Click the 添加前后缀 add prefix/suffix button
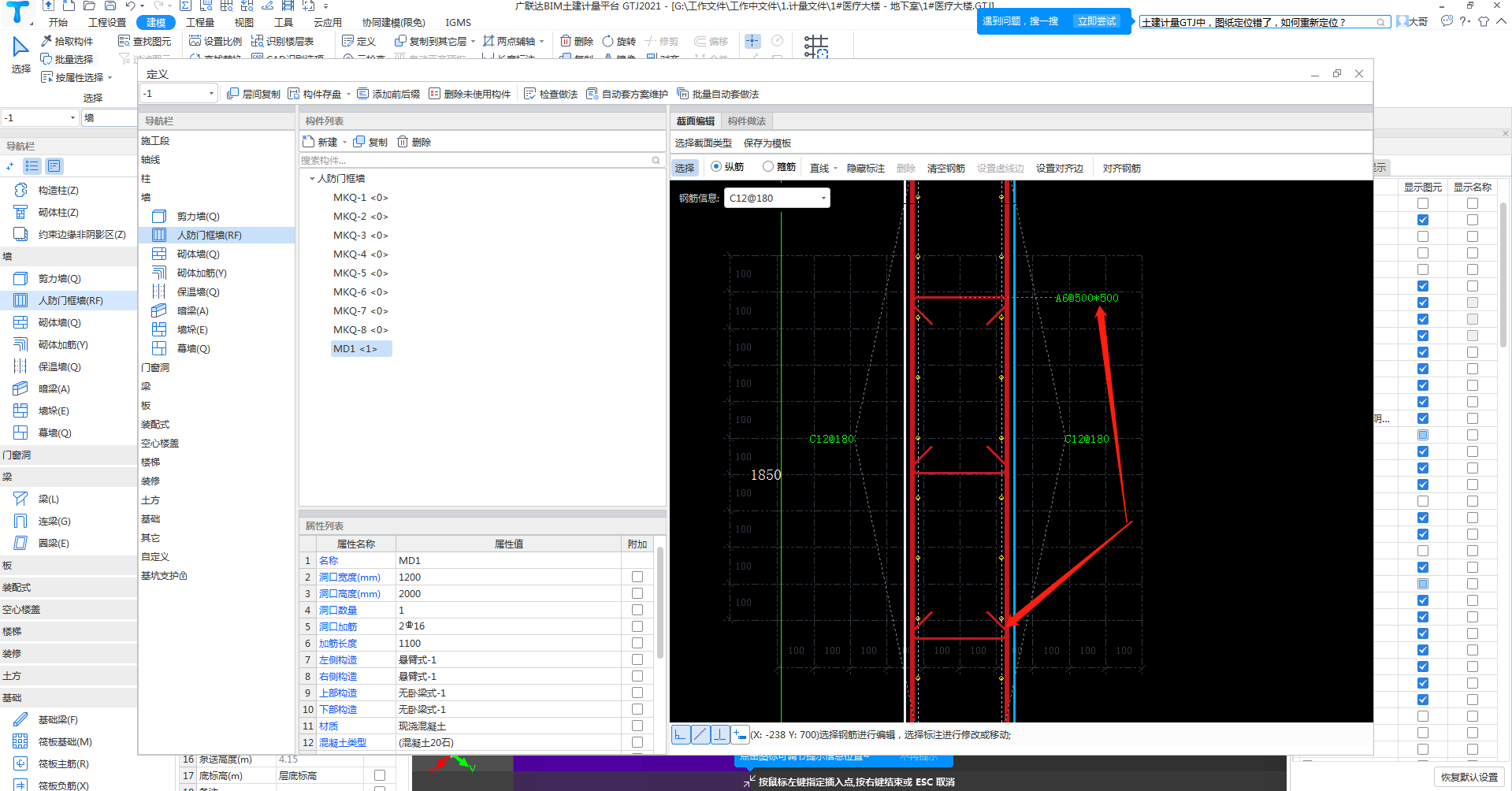This screenshot has width=1512, height=791. [388, 94]
